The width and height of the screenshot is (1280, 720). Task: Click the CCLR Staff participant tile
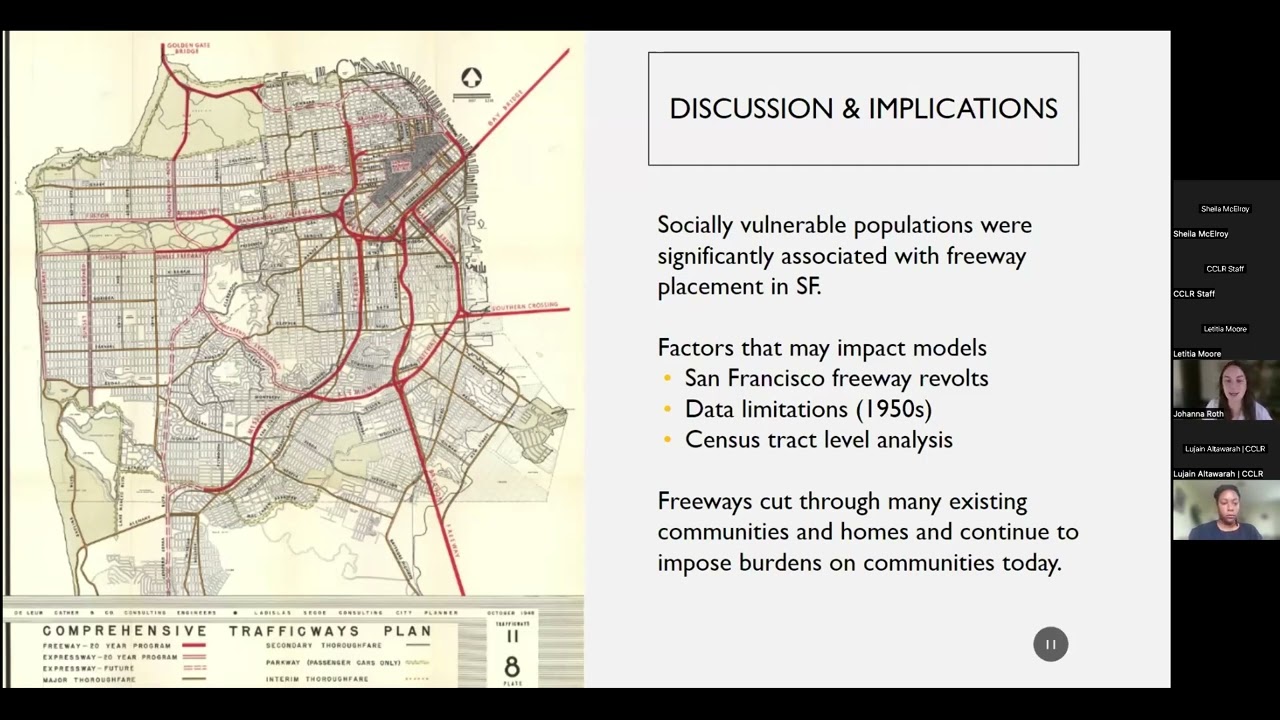[1226, 270]
